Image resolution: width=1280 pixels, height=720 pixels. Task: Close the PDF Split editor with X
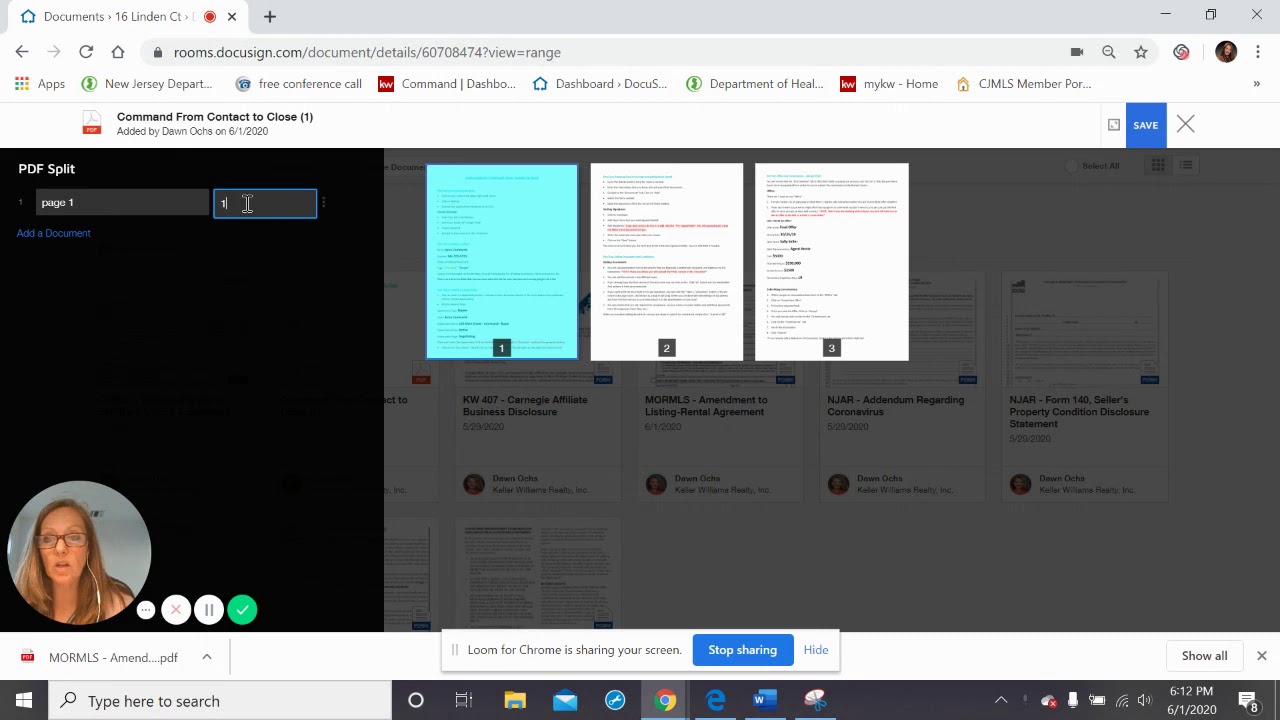click(1185, 125)
